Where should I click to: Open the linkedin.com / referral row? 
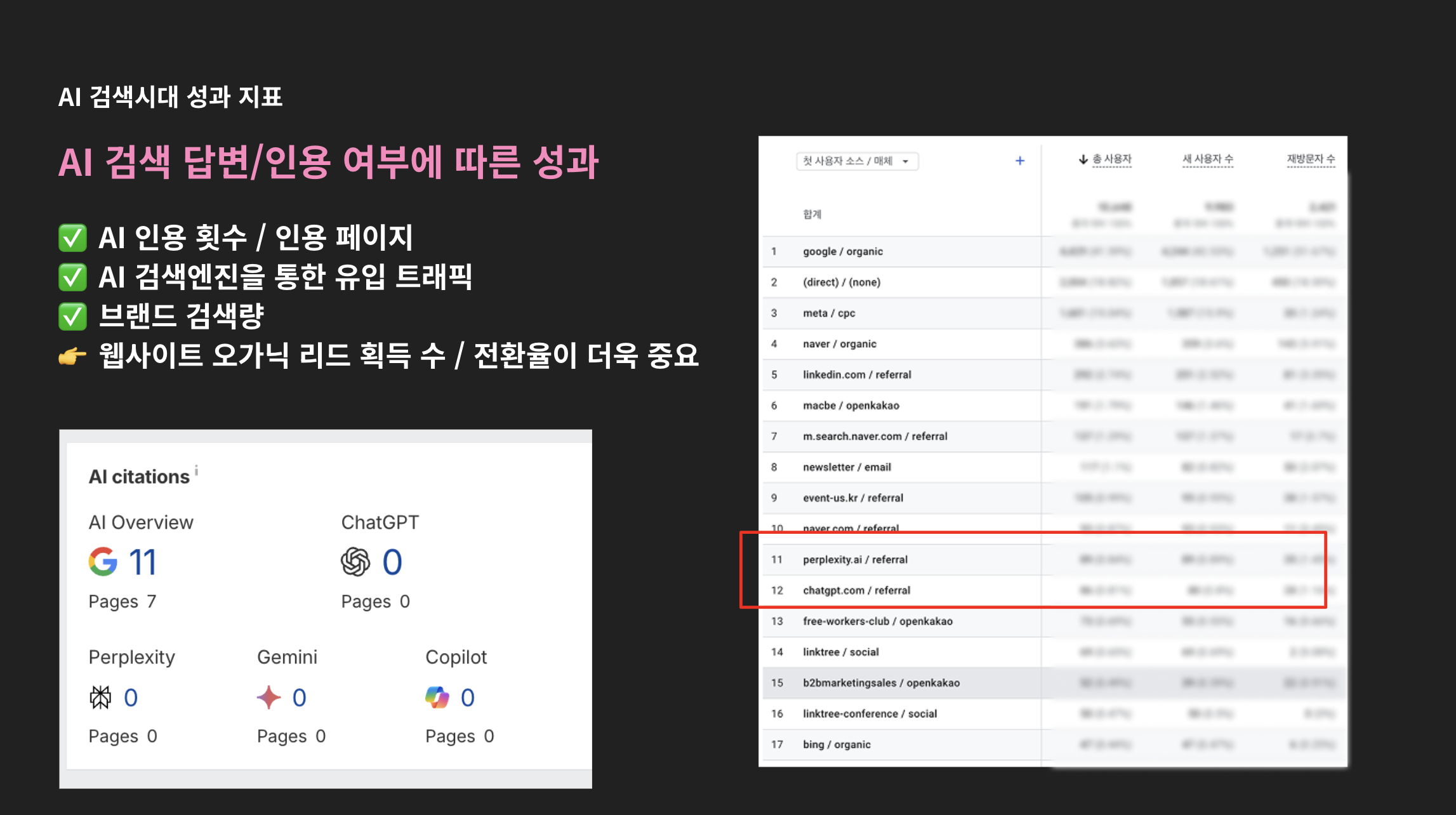point(857,374)
